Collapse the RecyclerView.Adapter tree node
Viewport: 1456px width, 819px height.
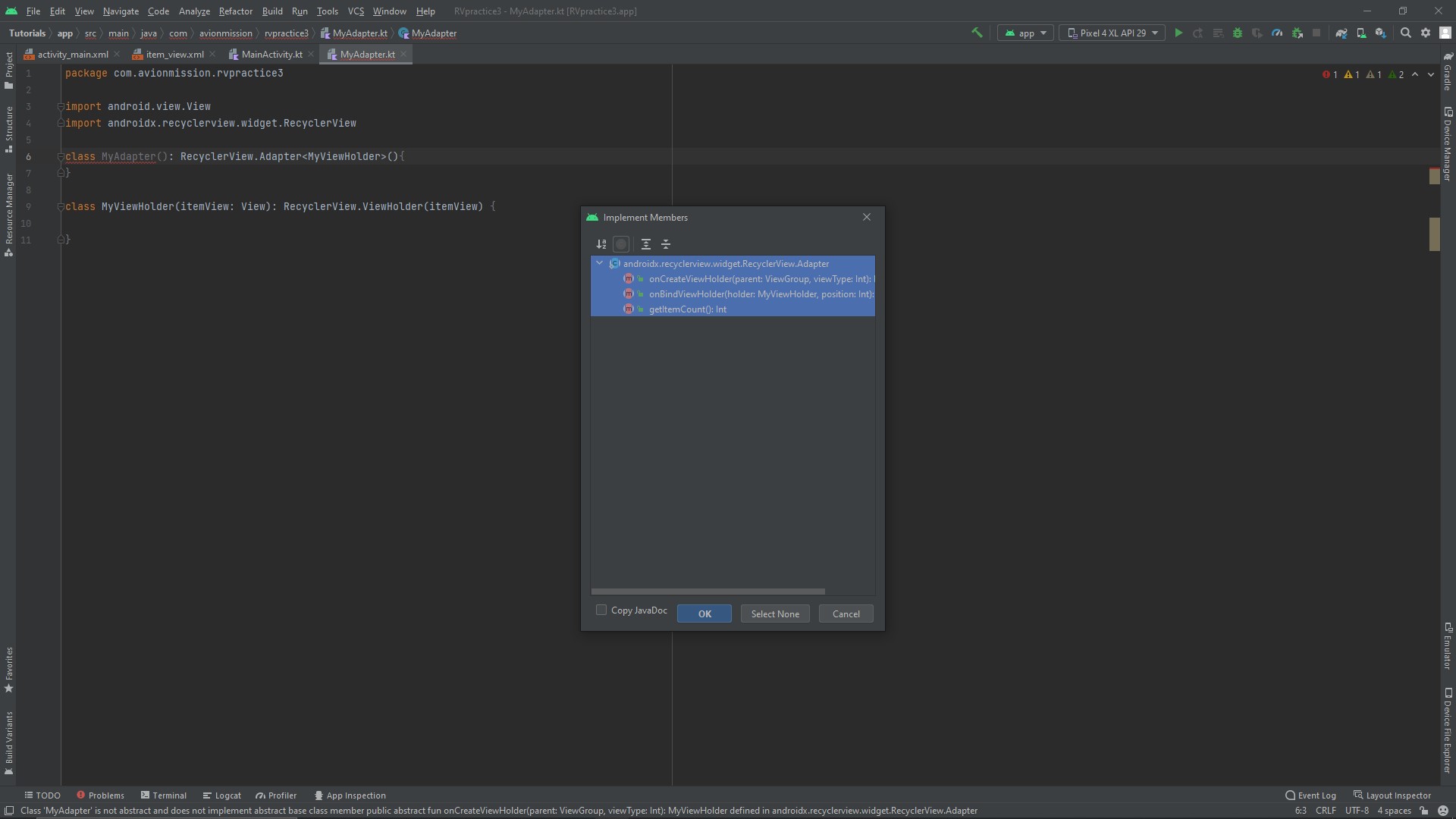[600, 263]
